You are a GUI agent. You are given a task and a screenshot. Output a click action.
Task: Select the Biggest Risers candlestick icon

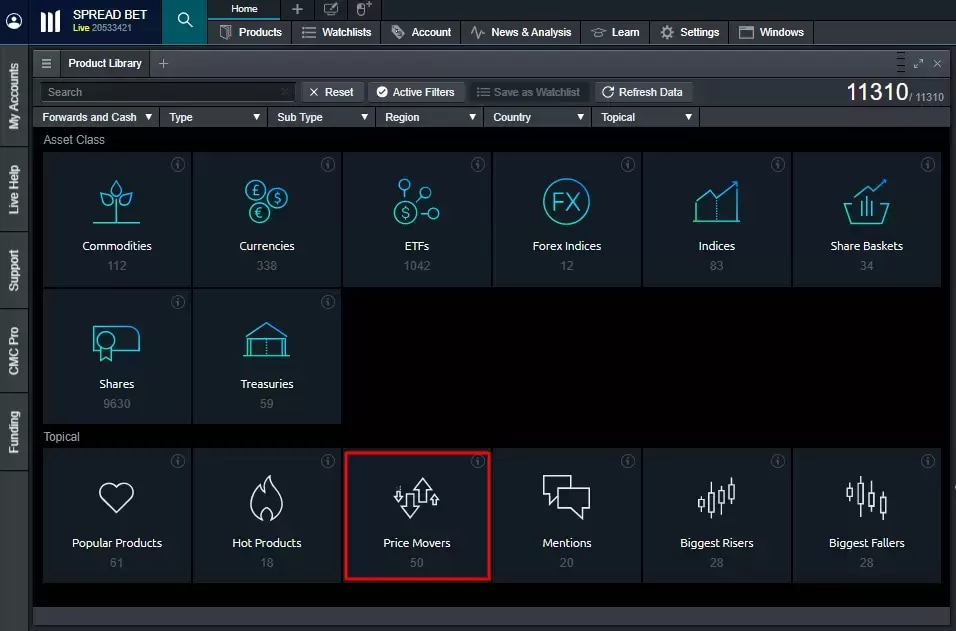[716, 497]
